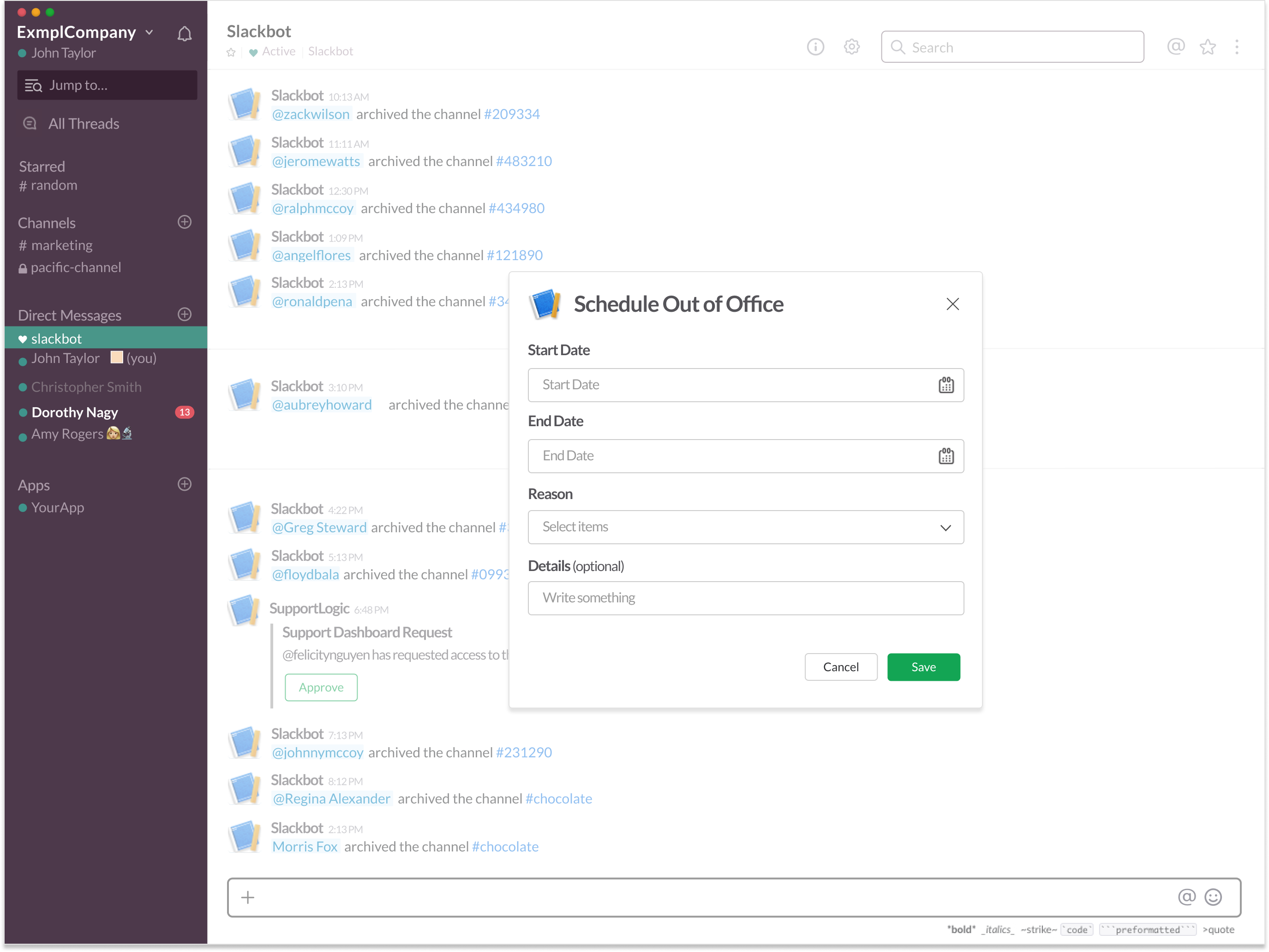Focus the message composer text box

point(734,898)
